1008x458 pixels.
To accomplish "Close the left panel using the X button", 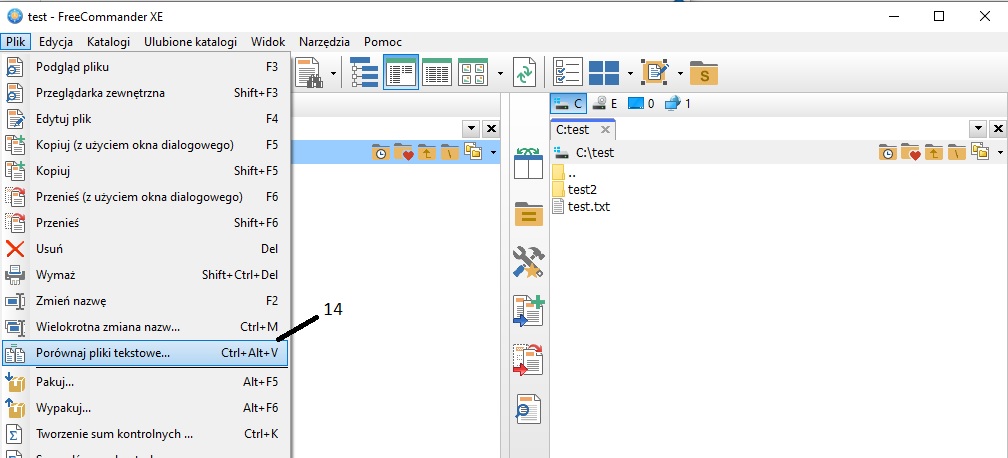I will (491, 129).
